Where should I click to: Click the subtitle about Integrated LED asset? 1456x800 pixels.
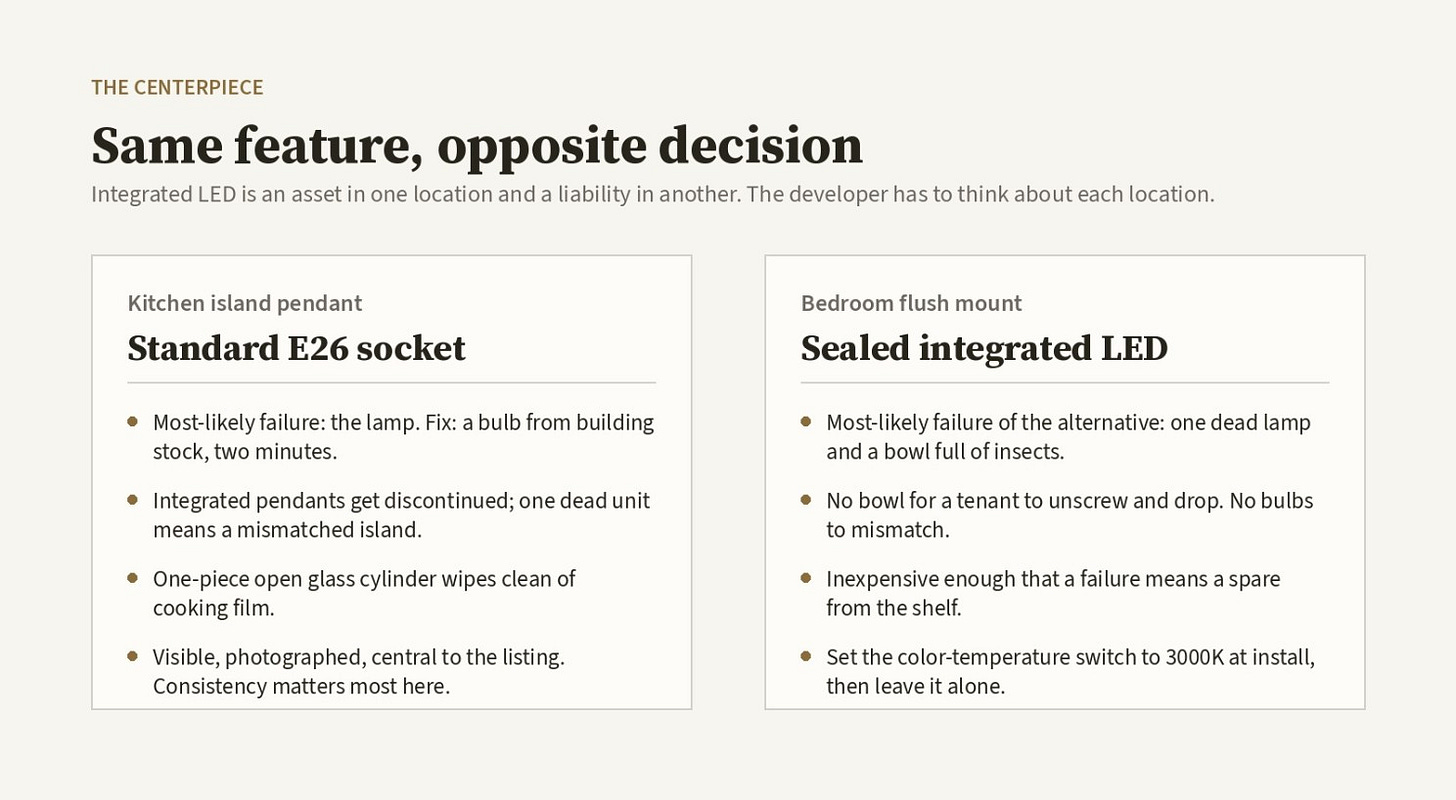[x=653, y=194]
